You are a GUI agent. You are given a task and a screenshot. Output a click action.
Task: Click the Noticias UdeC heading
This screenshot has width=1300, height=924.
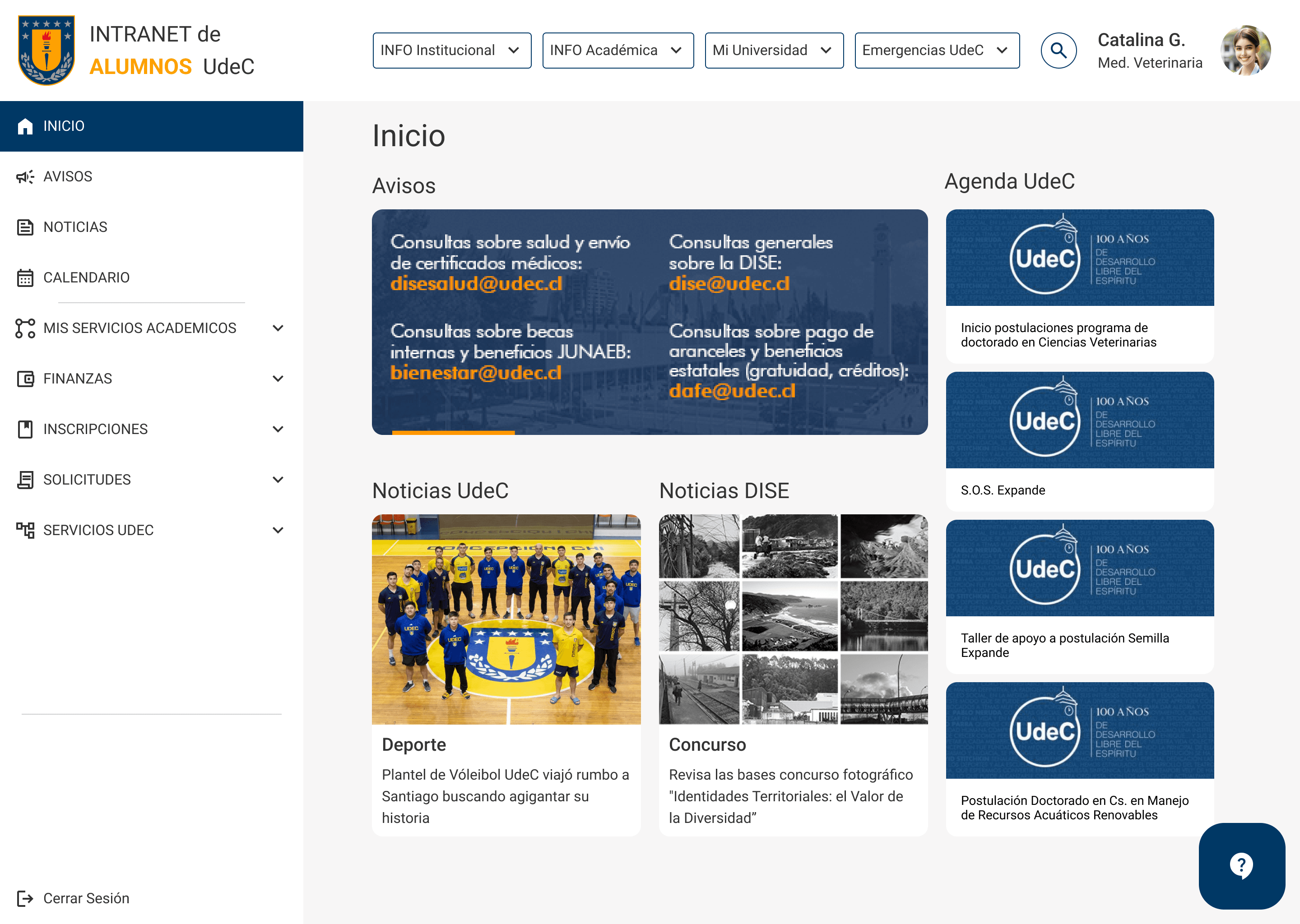coord(440,491)
